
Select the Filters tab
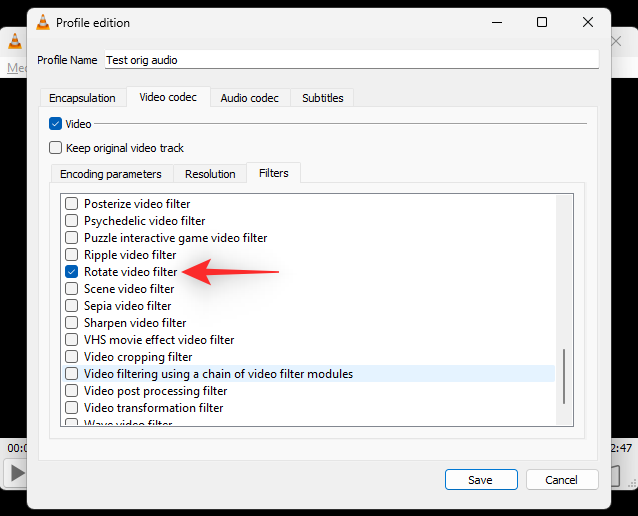coord(274,173)
